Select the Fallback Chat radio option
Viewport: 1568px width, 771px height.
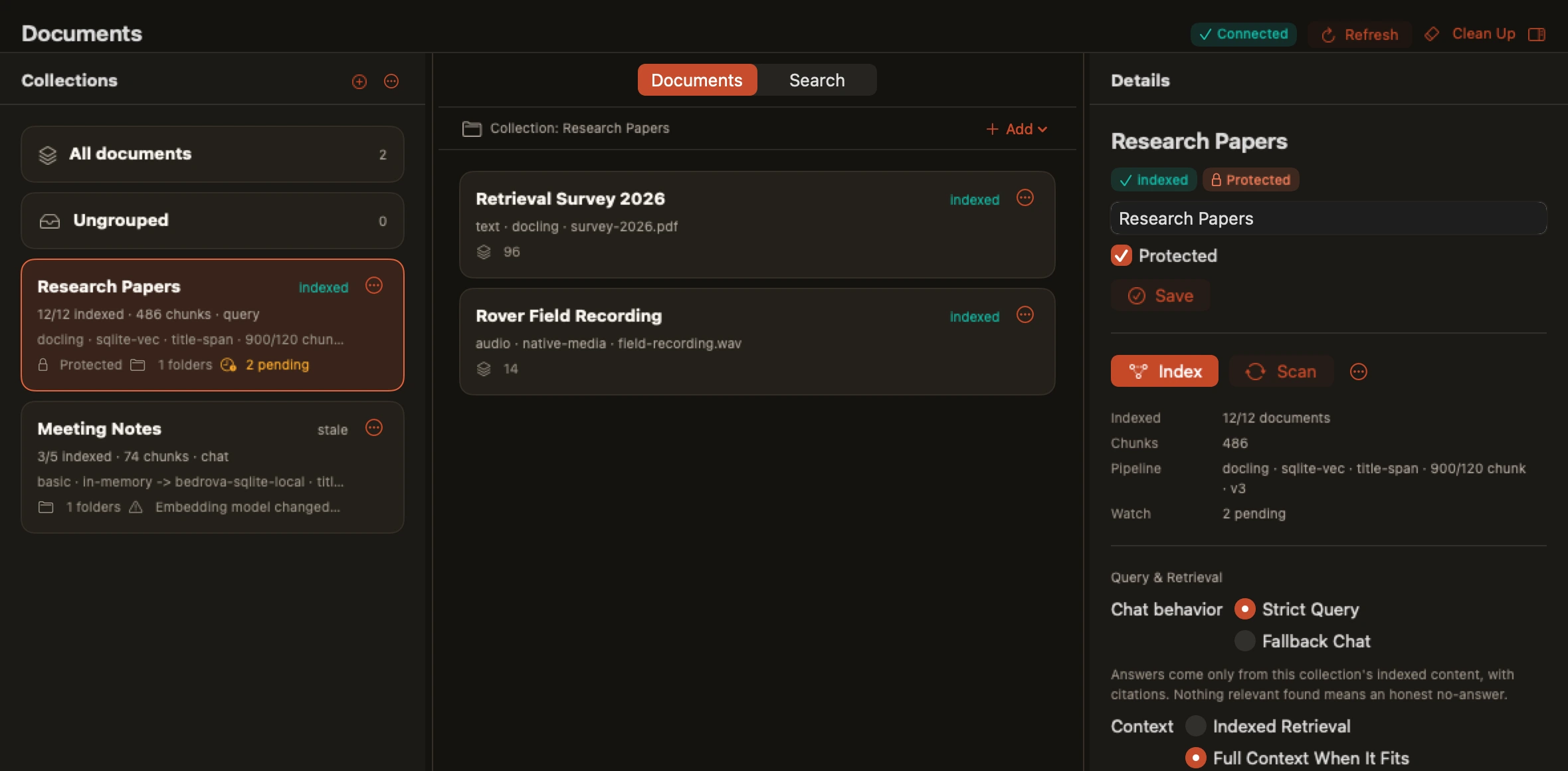[1244, 641]
